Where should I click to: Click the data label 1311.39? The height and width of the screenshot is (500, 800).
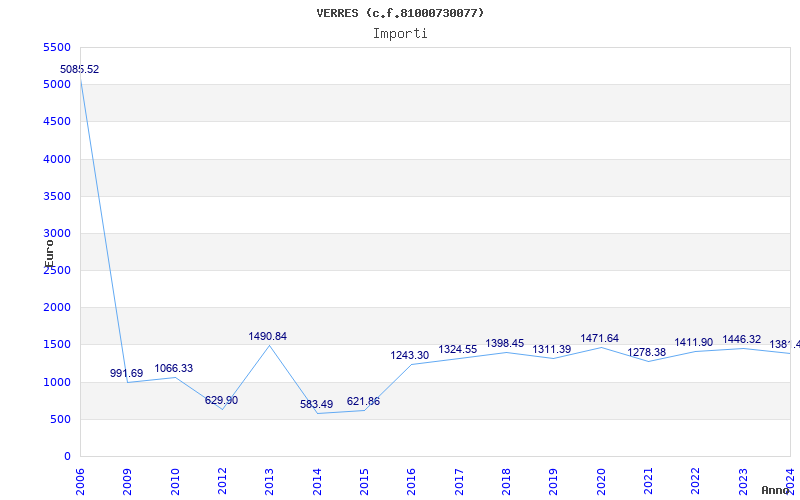click(552, 349)
